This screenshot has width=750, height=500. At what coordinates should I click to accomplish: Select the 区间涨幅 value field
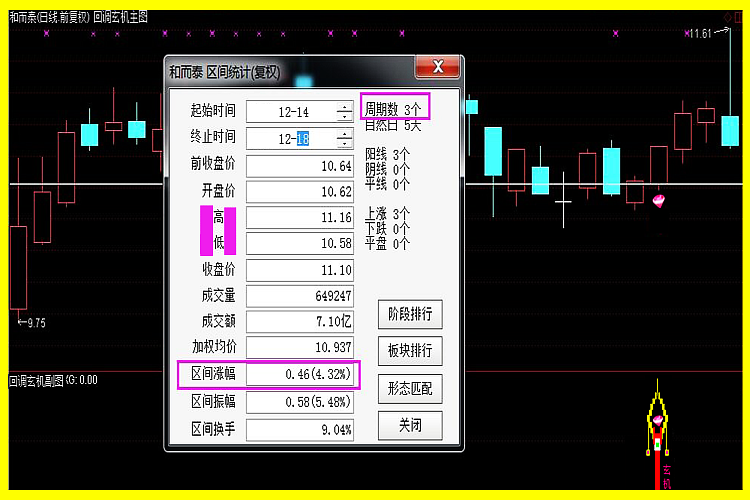point(301,374)
